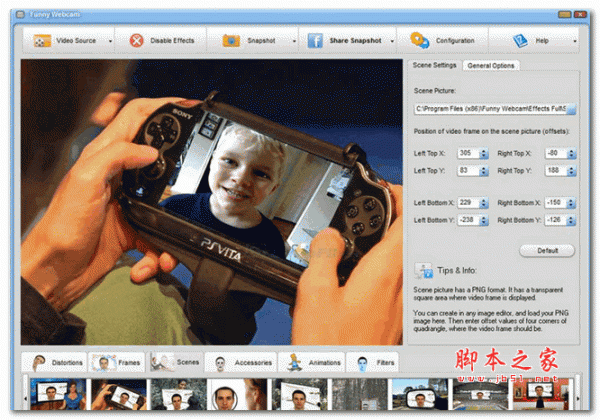Viewport: 600px width, 420px height.
Task: Click the Right Bottom Y value field
Action: pyautogui.click(x=556, y=220)
